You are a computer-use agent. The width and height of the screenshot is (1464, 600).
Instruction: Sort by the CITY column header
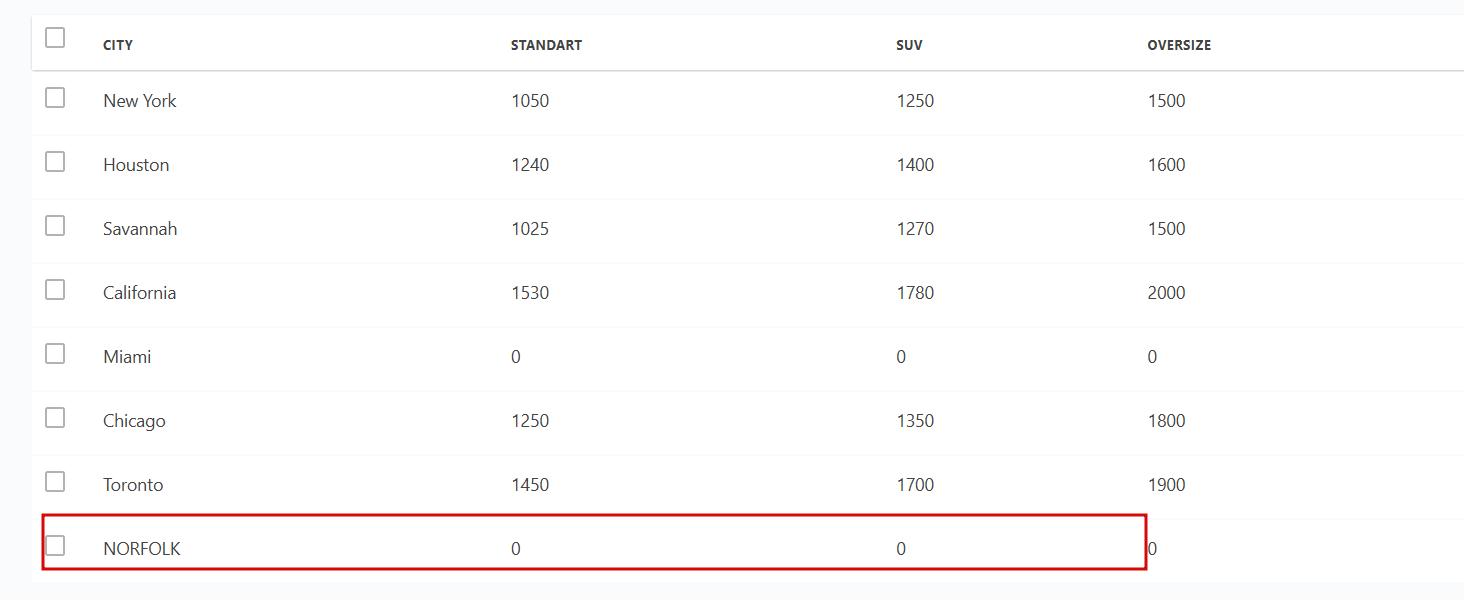click(118, 45)
